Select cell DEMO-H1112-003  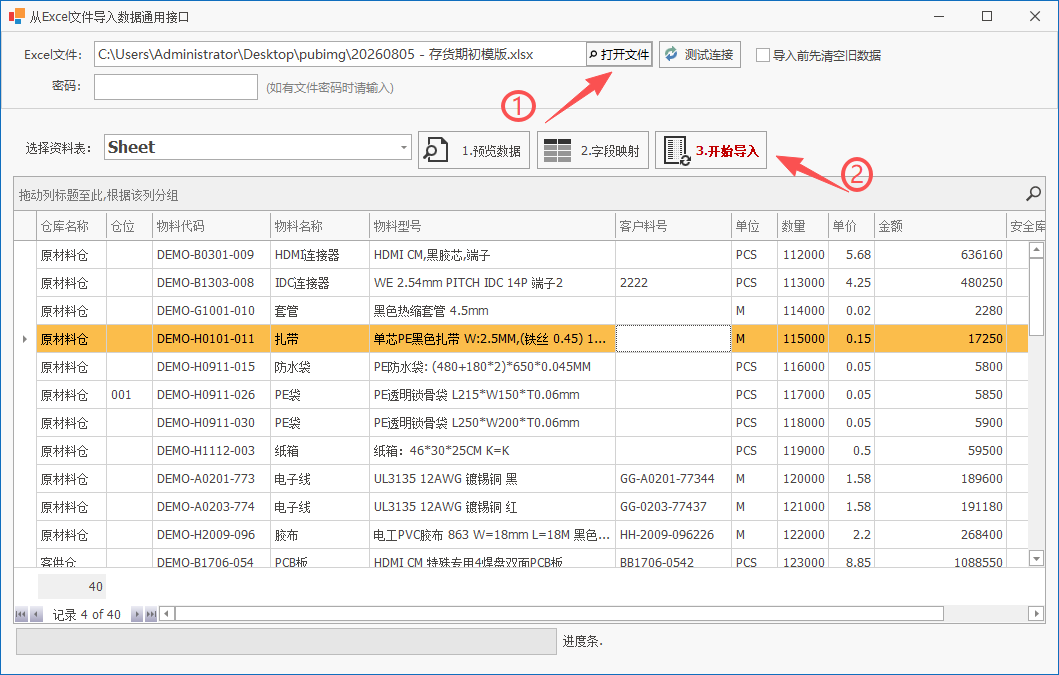[x=211, y=451]
